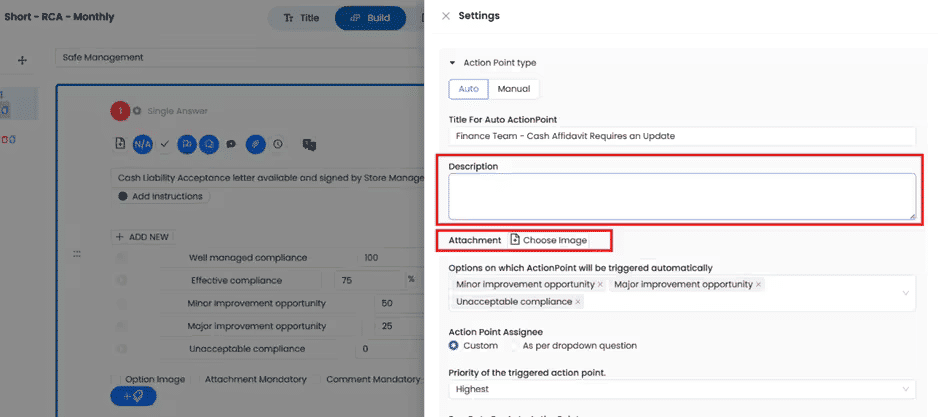Expand the trigger options dropdown arrow
Viewport: 938px width, 417px height.
pos(906,293)
